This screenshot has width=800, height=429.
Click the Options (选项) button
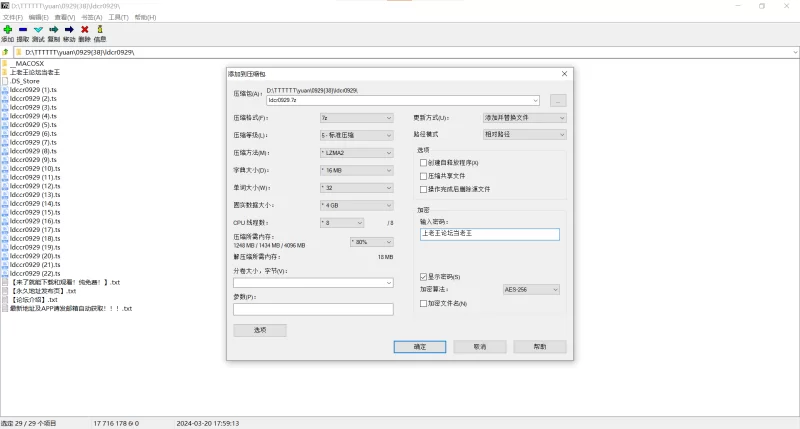coord(259,330)
